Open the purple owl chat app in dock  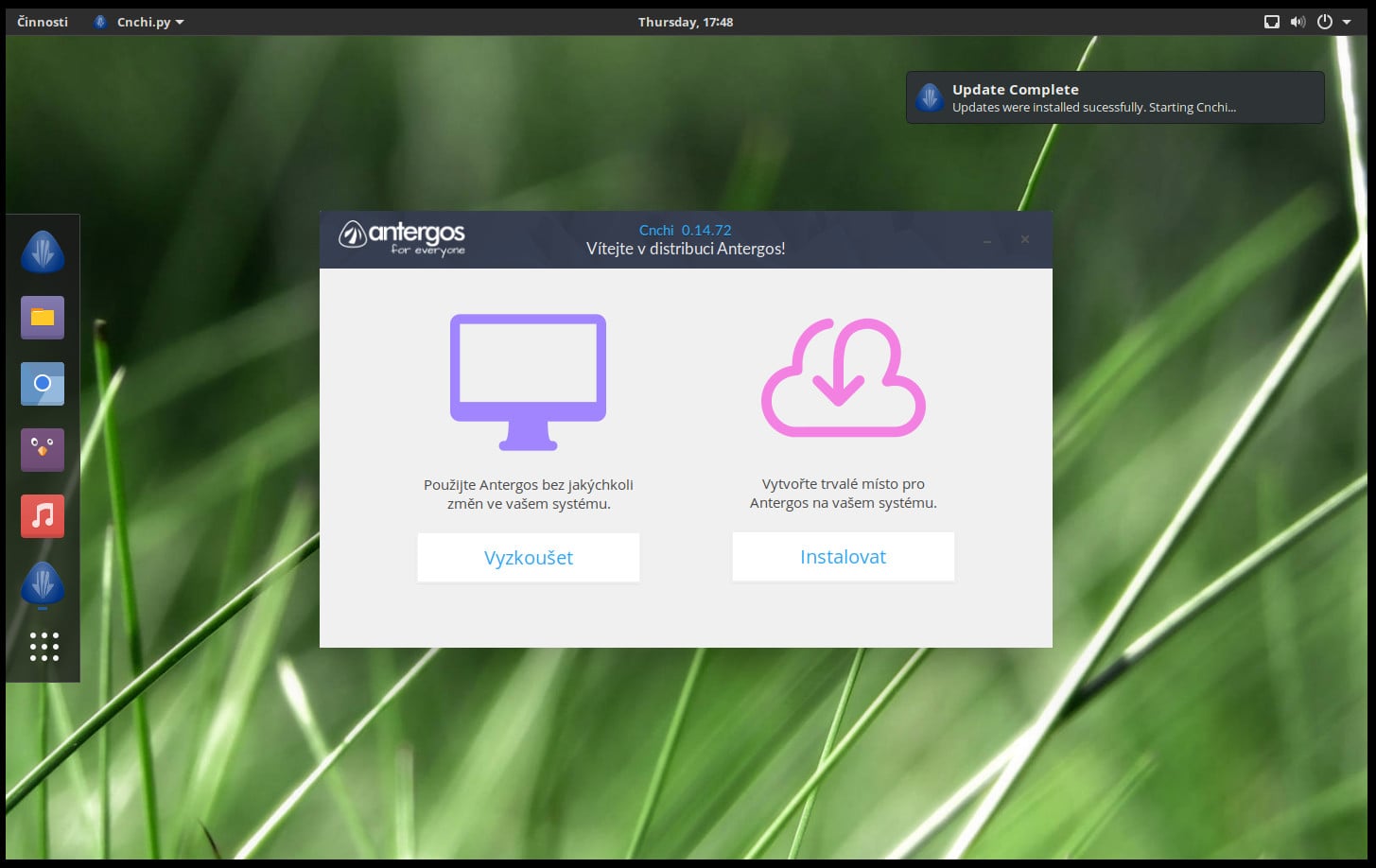click(42, 449)
